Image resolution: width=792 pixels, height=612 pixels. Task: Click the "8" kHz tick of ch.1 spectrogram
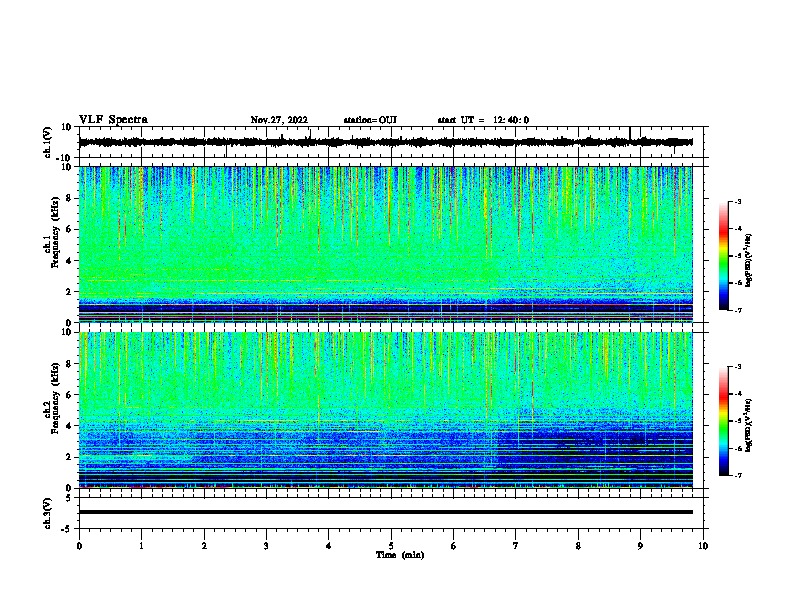(x=70, y=198)
